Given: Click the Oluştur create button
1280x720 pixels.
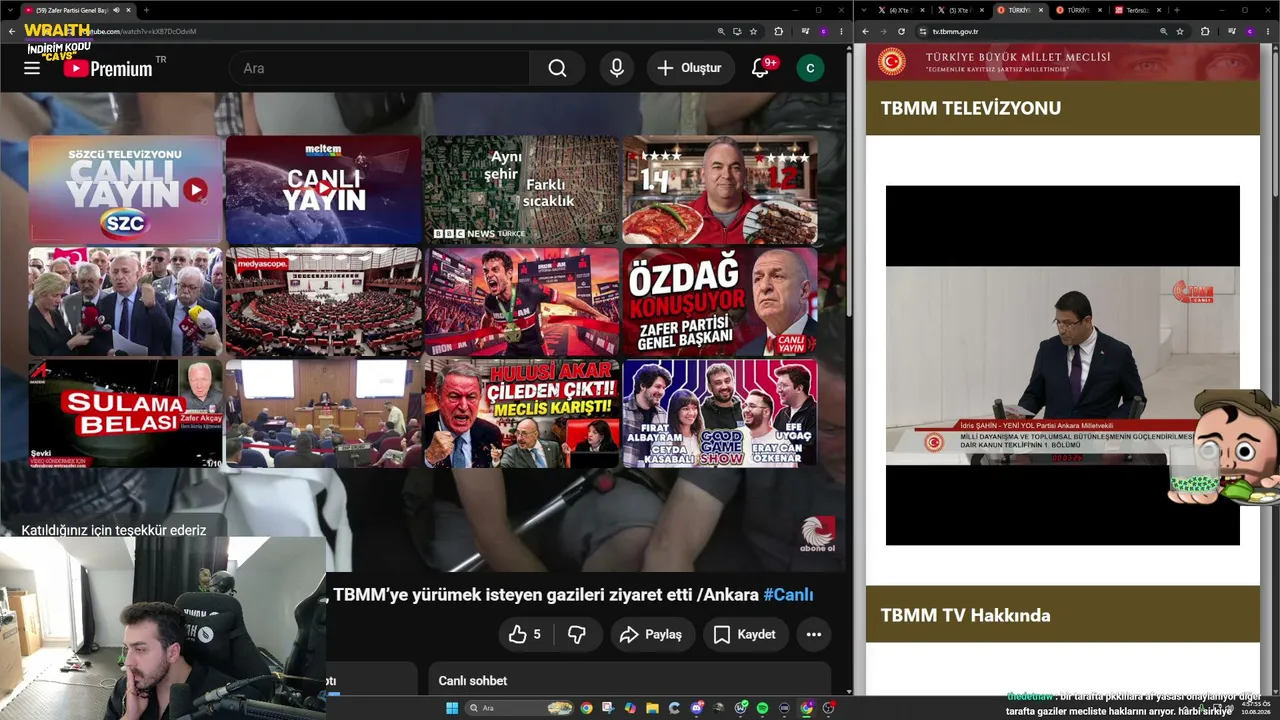Looking at the screenshot, I should click(x=689, y=68).
